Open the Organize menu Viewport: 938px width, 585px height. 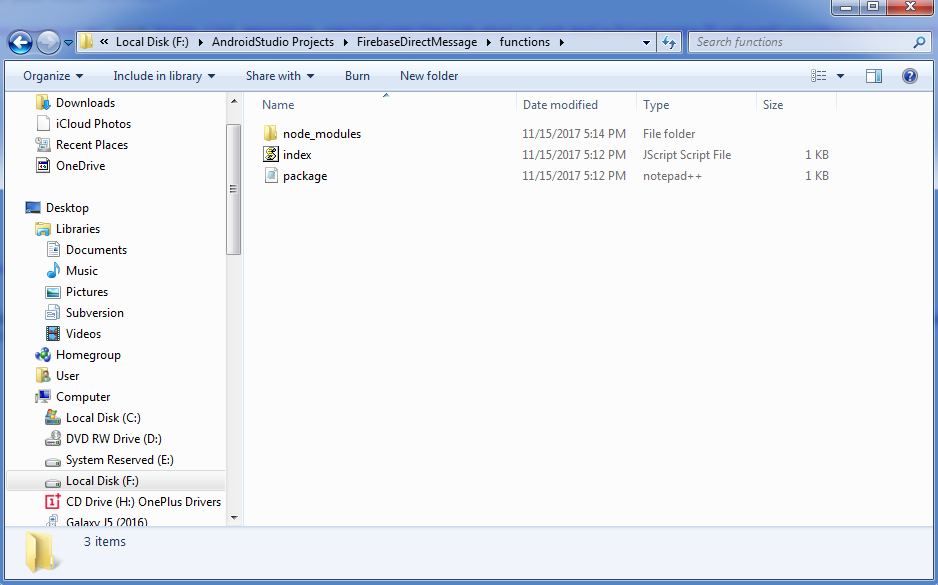53,76
